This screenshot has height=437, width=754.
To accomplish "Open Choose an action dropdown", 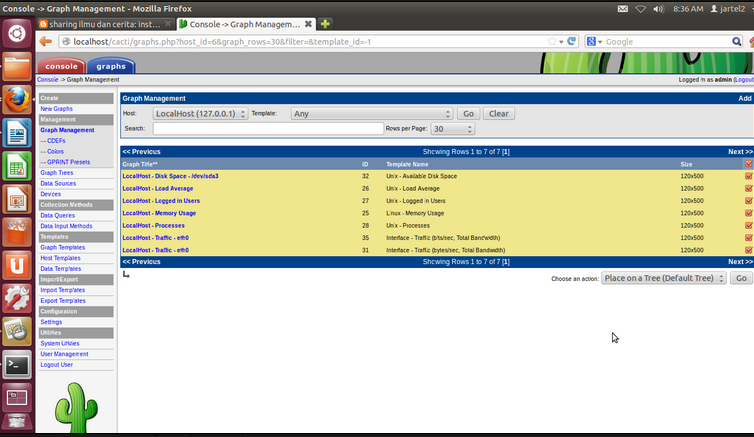I will 663,278.
